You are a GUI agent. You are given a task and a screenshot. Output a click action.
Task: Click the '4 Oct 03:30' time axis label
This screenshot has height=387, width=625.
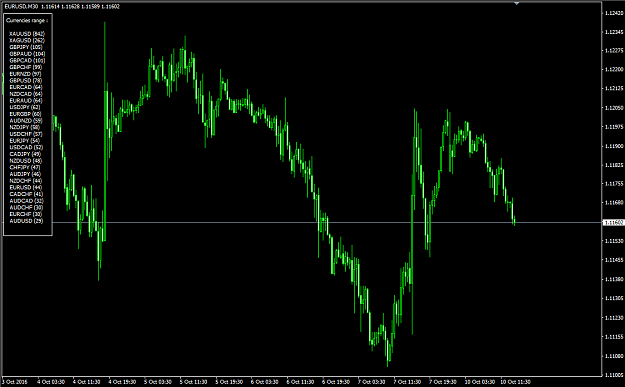(x=51, y=382)
